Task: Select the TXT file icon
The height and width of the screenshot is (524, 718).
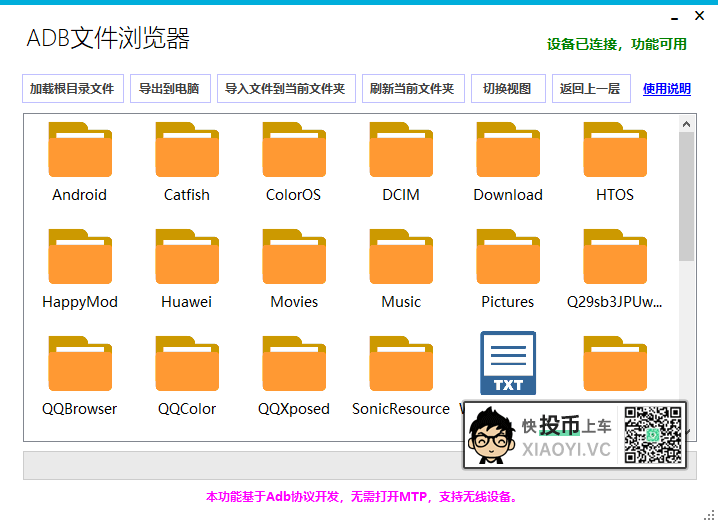Action: 508,363
